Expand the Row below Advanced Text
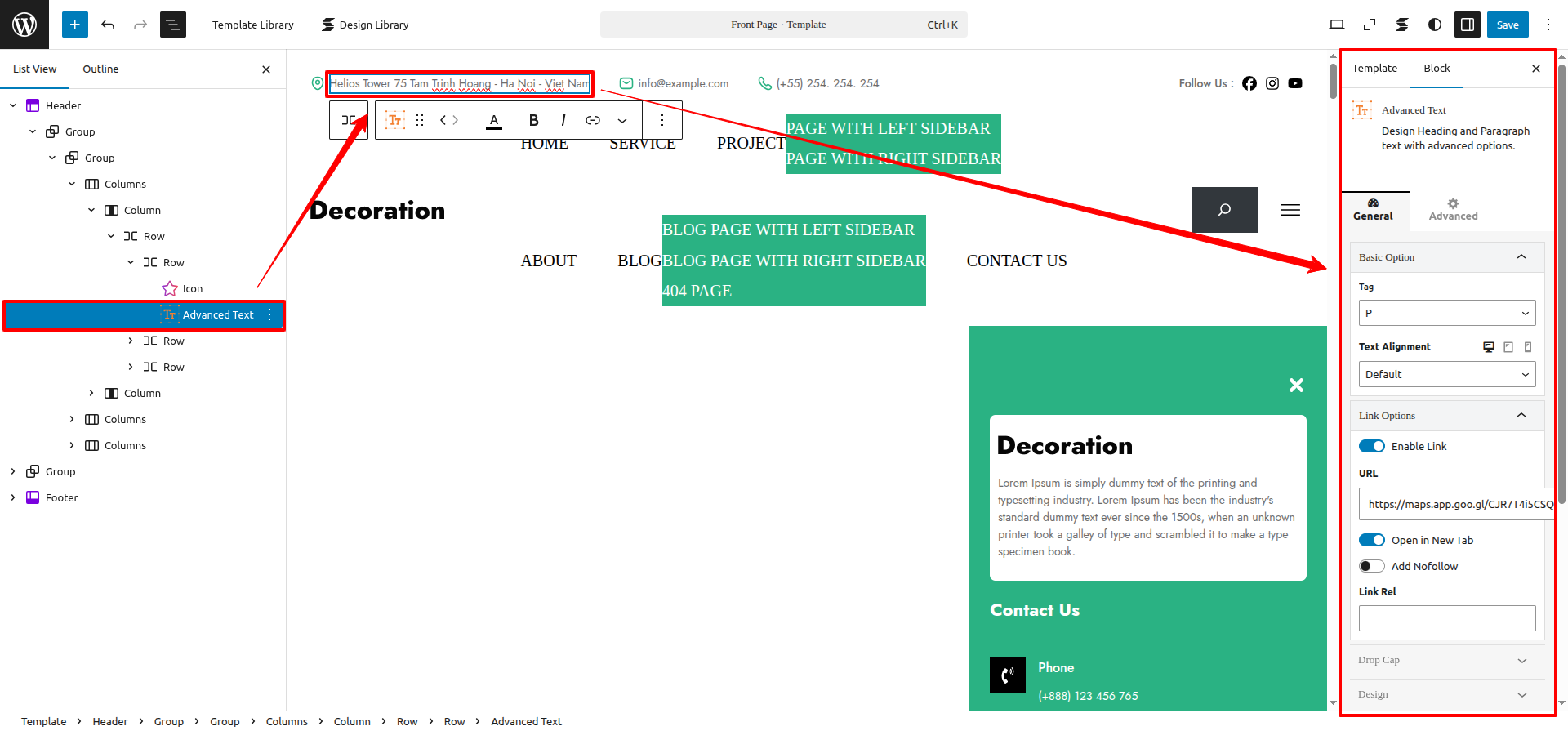This screenshot has width=1568, height=731. pos(131,341)
